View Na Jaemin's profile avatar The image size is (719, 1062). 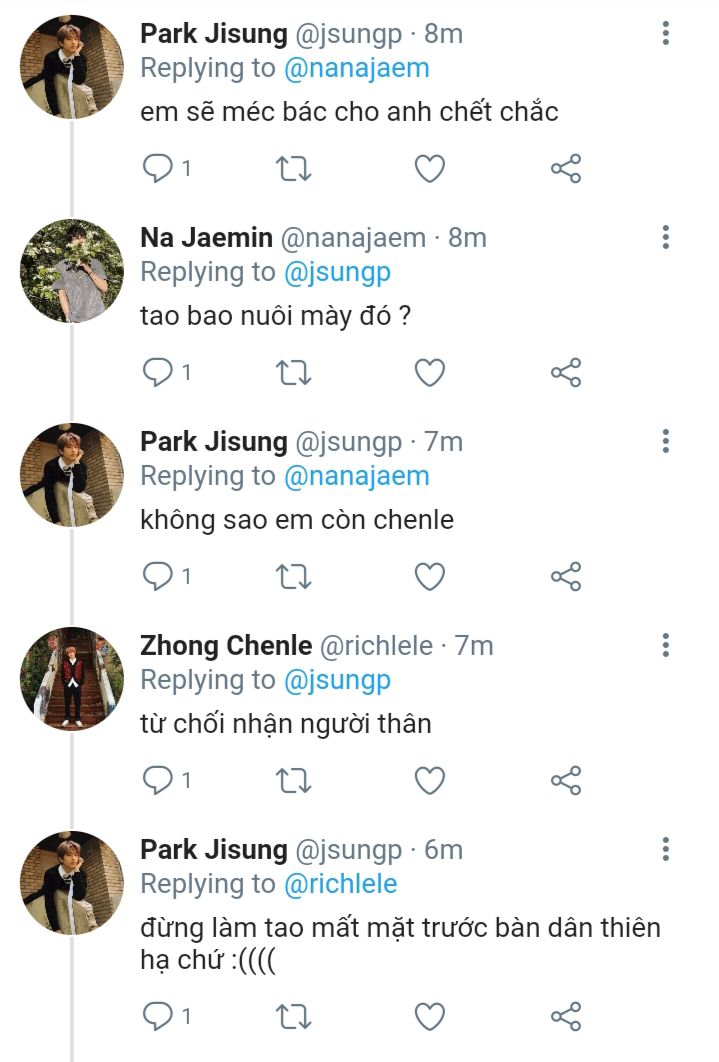point(72,270)
